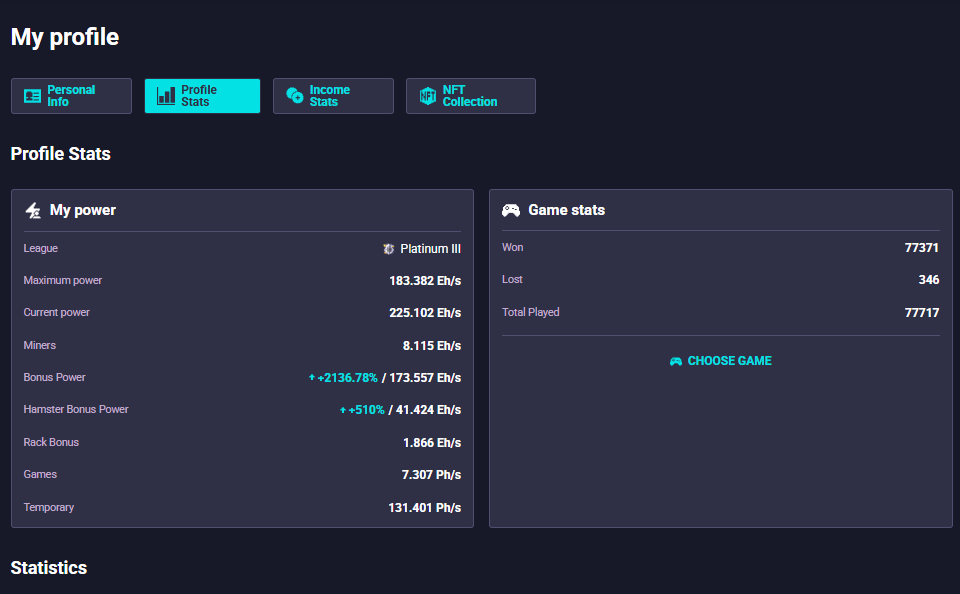The width and height of the screenshot is (960, 594).
Task: Click the 7.307 Ph/s games value
Action: point(431,475)
